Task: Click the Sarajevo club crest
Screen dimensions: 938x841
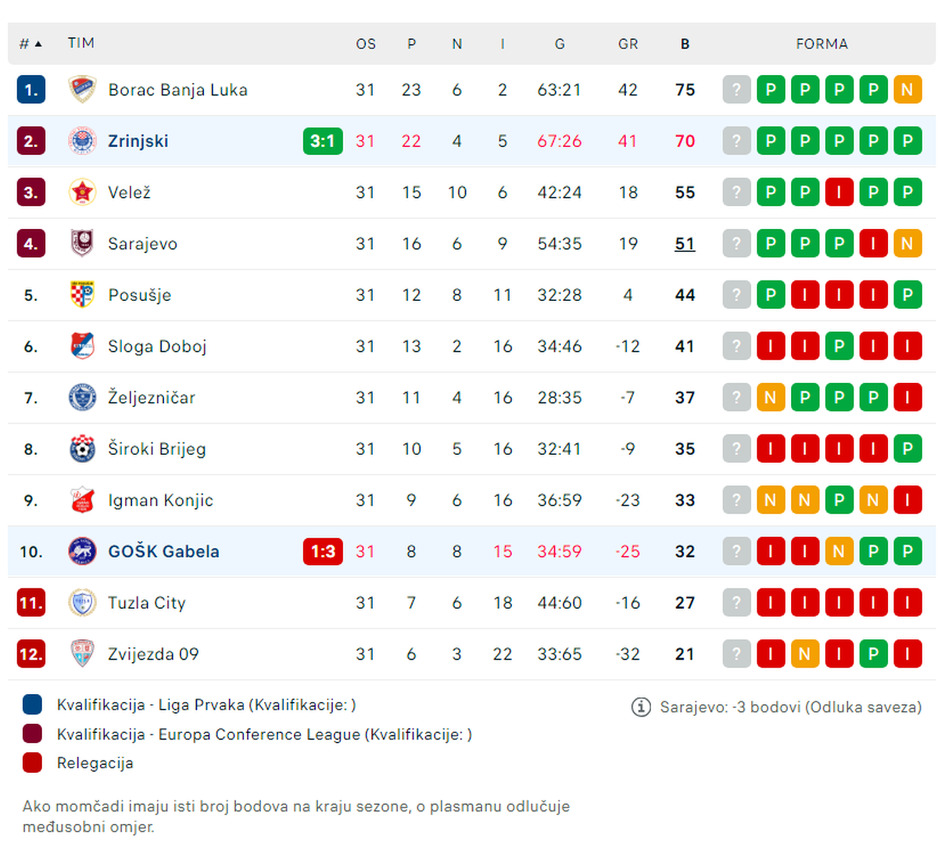Action: coord(82,244)
